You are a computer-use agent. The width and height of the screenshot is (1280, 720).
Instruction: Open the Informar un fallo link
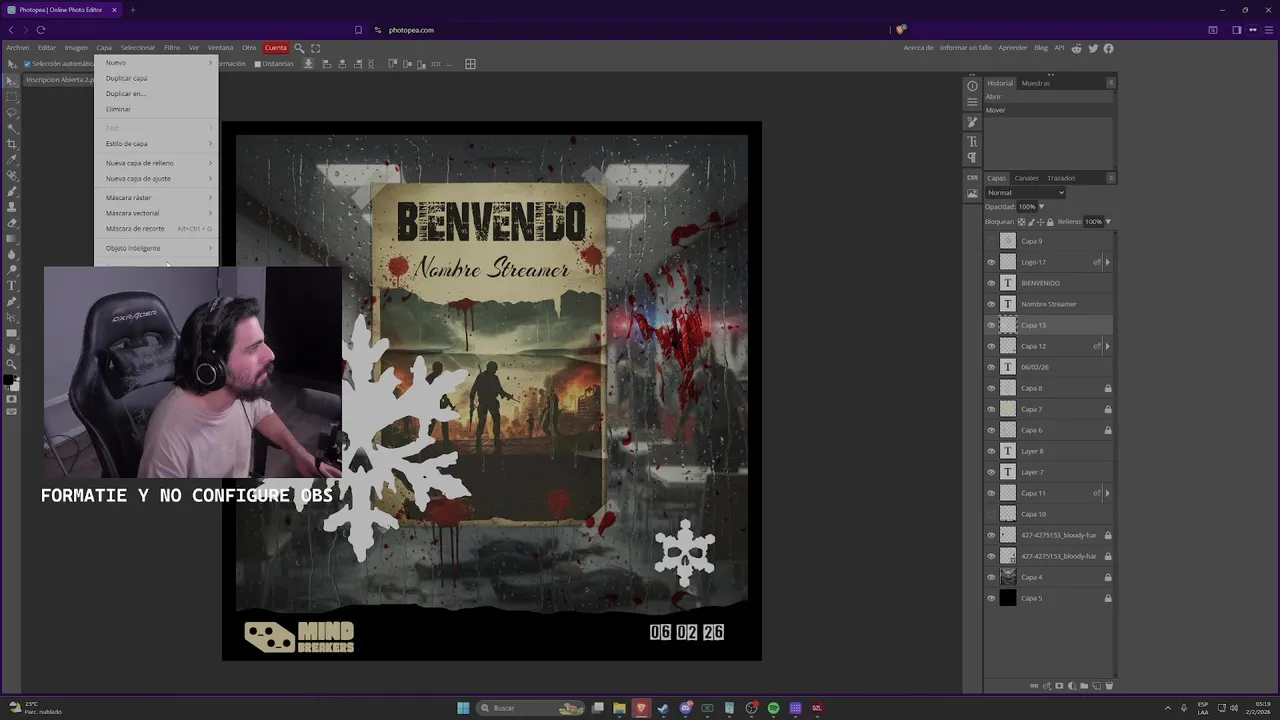tap(966, 48)
